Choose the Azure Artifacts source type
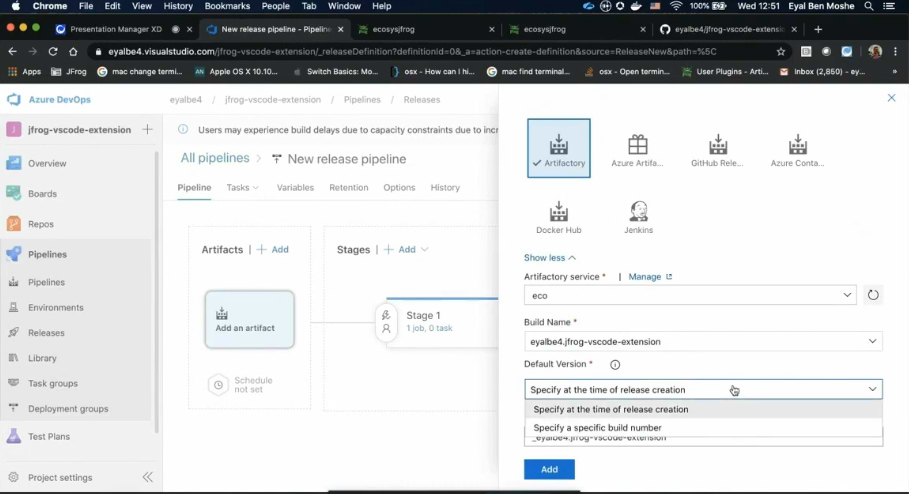 pos(637,151)
